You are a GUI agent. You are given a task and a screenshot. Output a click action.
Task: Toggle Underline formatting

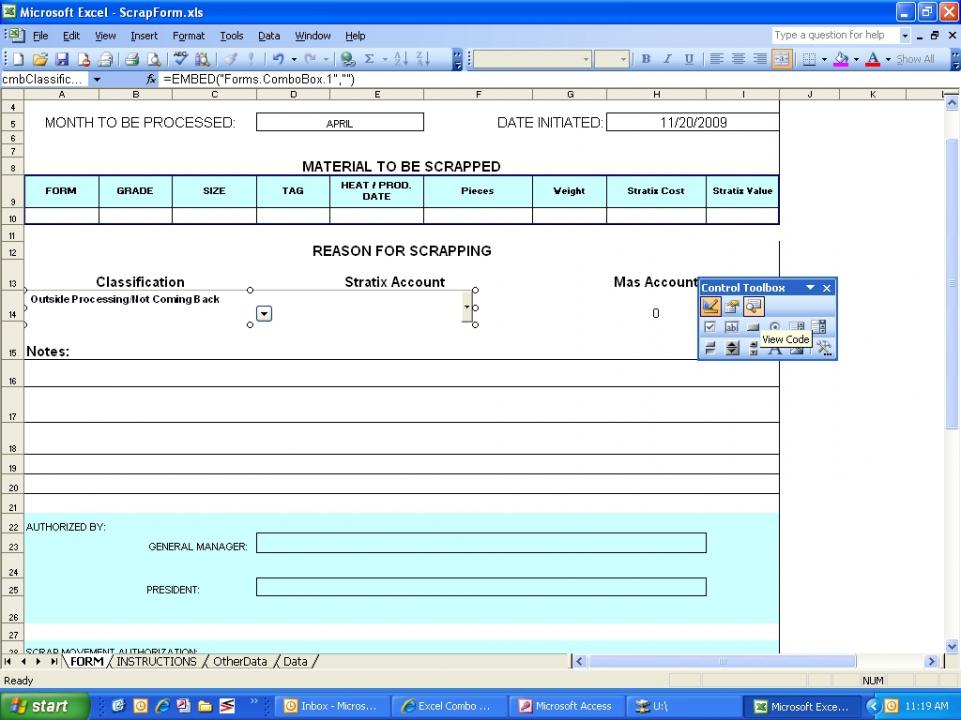pos(689,59)
